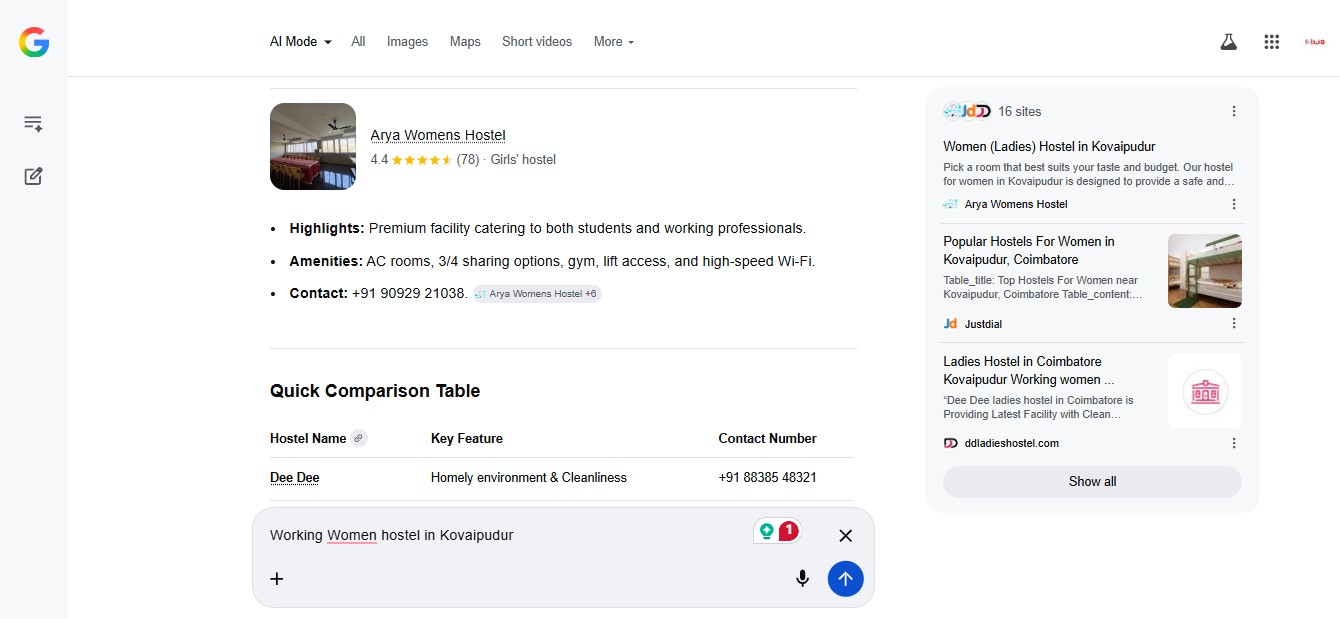This screenshot has height=619, width=1340.
Task: Open AI Mode history icon in sidebar
Action: click(33, 124)
